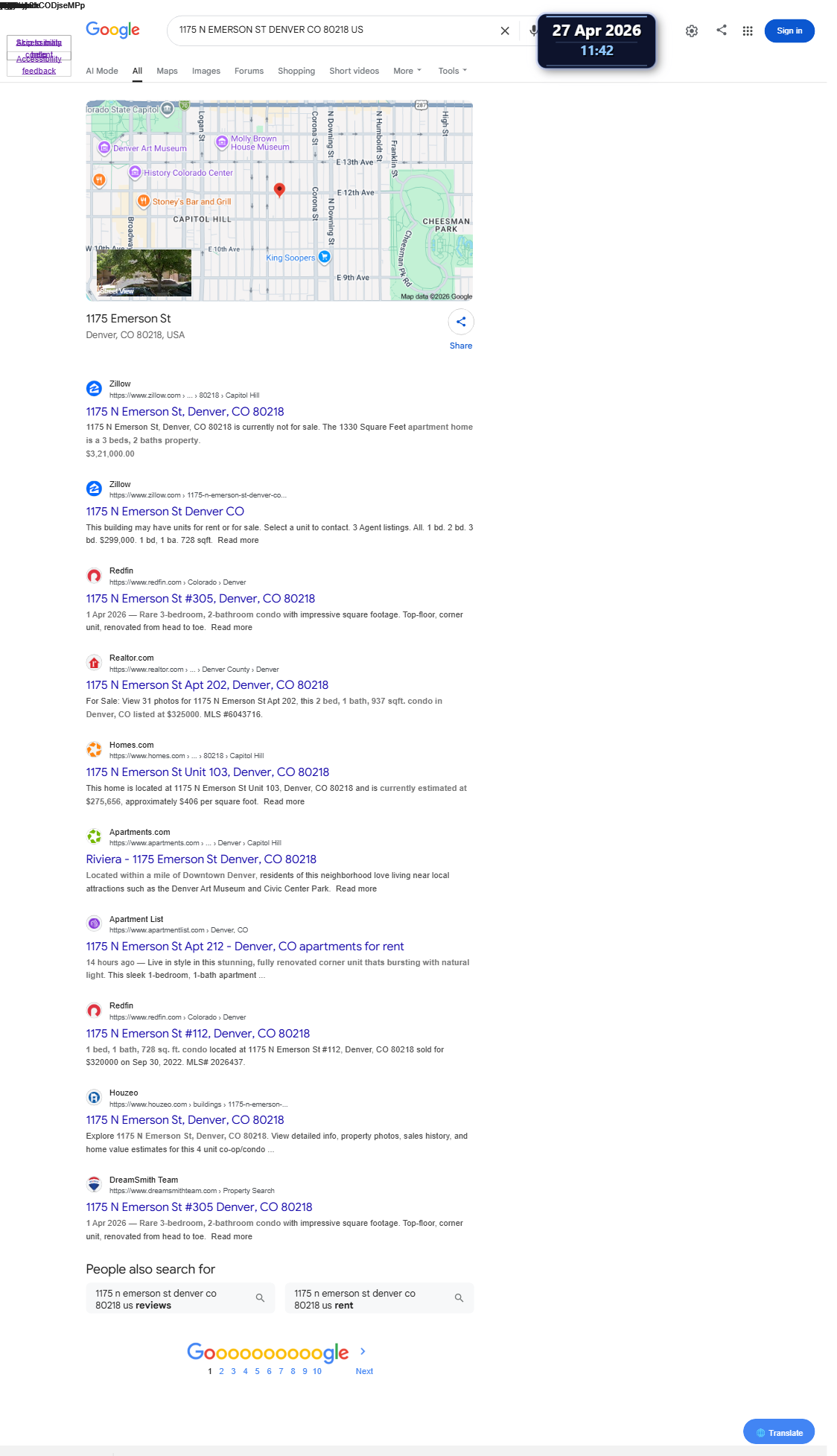Open Street View thumbnail on map

point(144,273)
